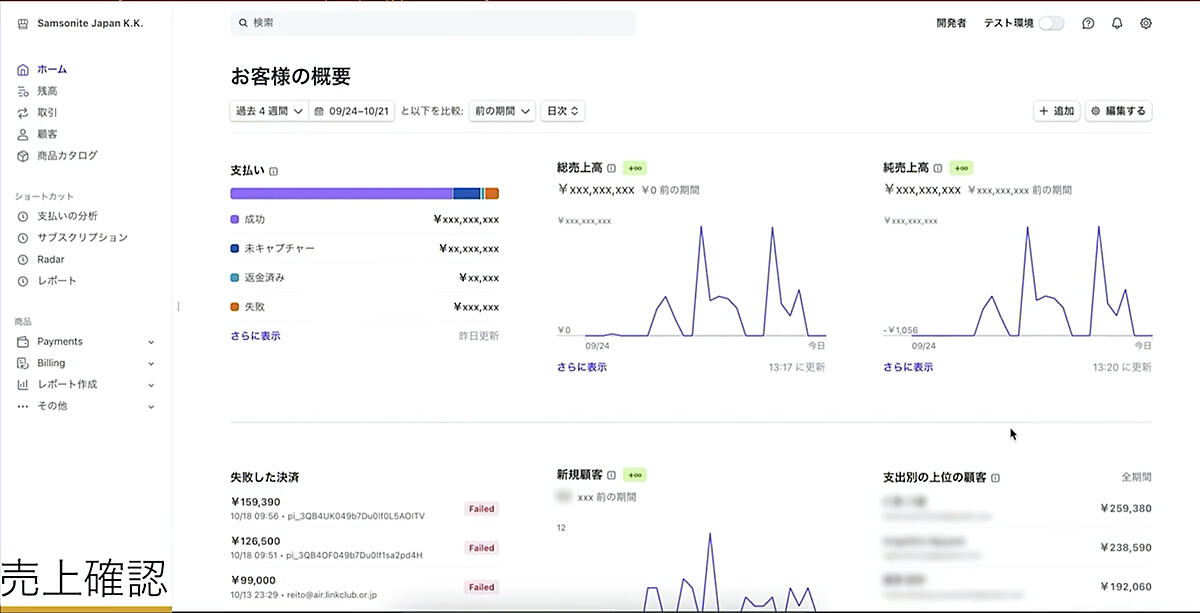Click the info icon beside 総売上高
The width and height of the screenshot is (1200, 613).
[x=611, y=168]
